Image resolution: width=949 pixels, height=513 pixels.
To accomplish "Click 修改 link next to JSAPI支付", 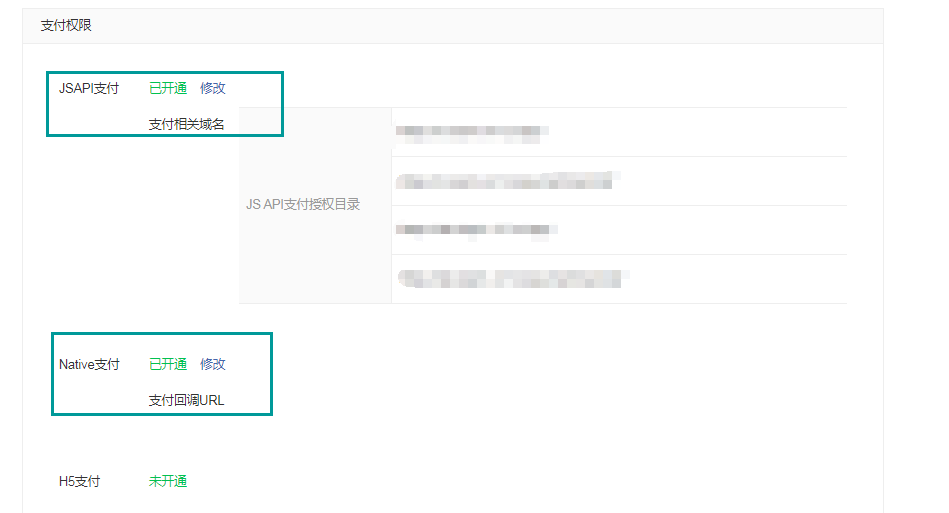I will point(212,88).
